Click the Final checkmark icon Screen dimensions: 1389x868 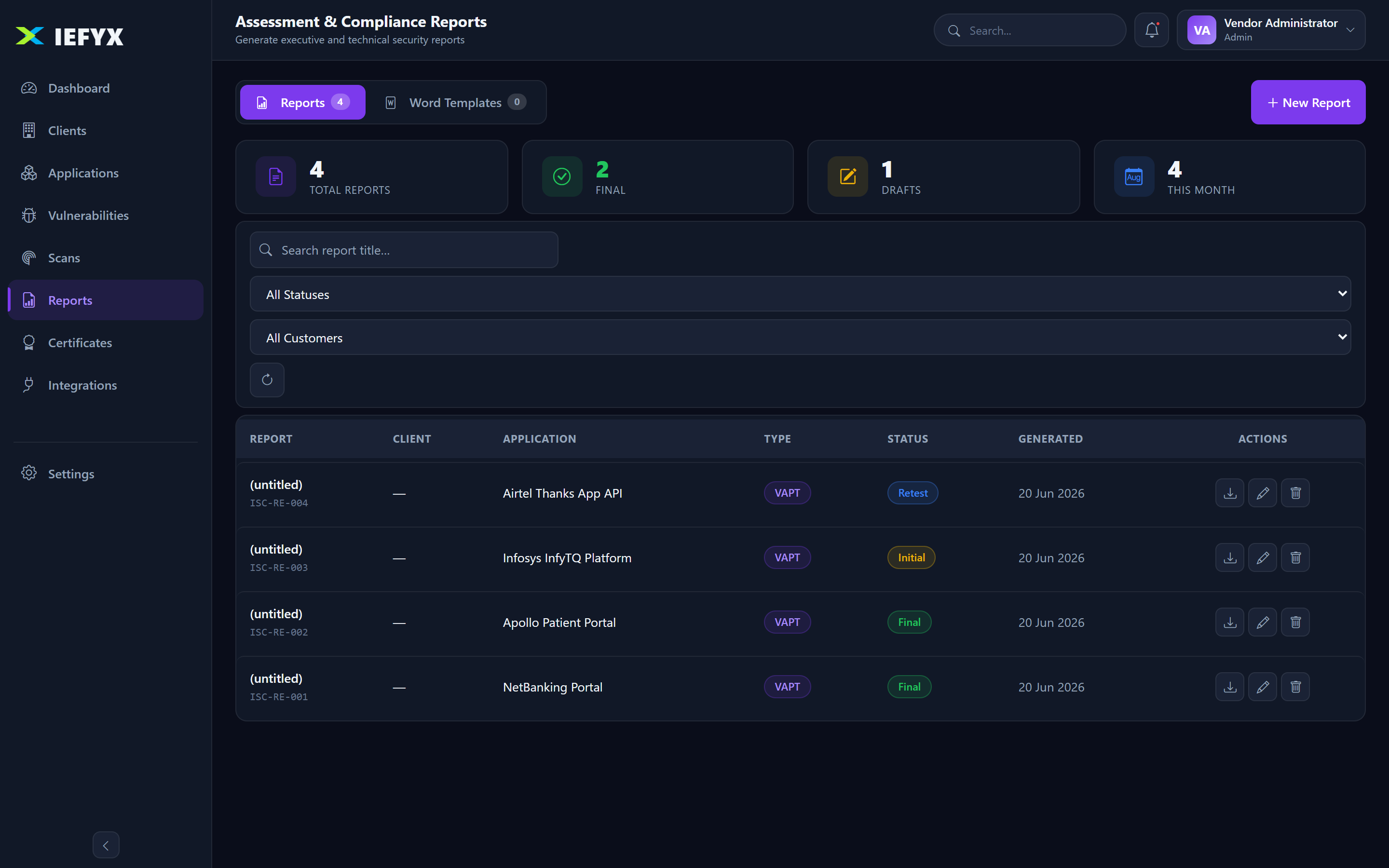[x=562, y=176]
